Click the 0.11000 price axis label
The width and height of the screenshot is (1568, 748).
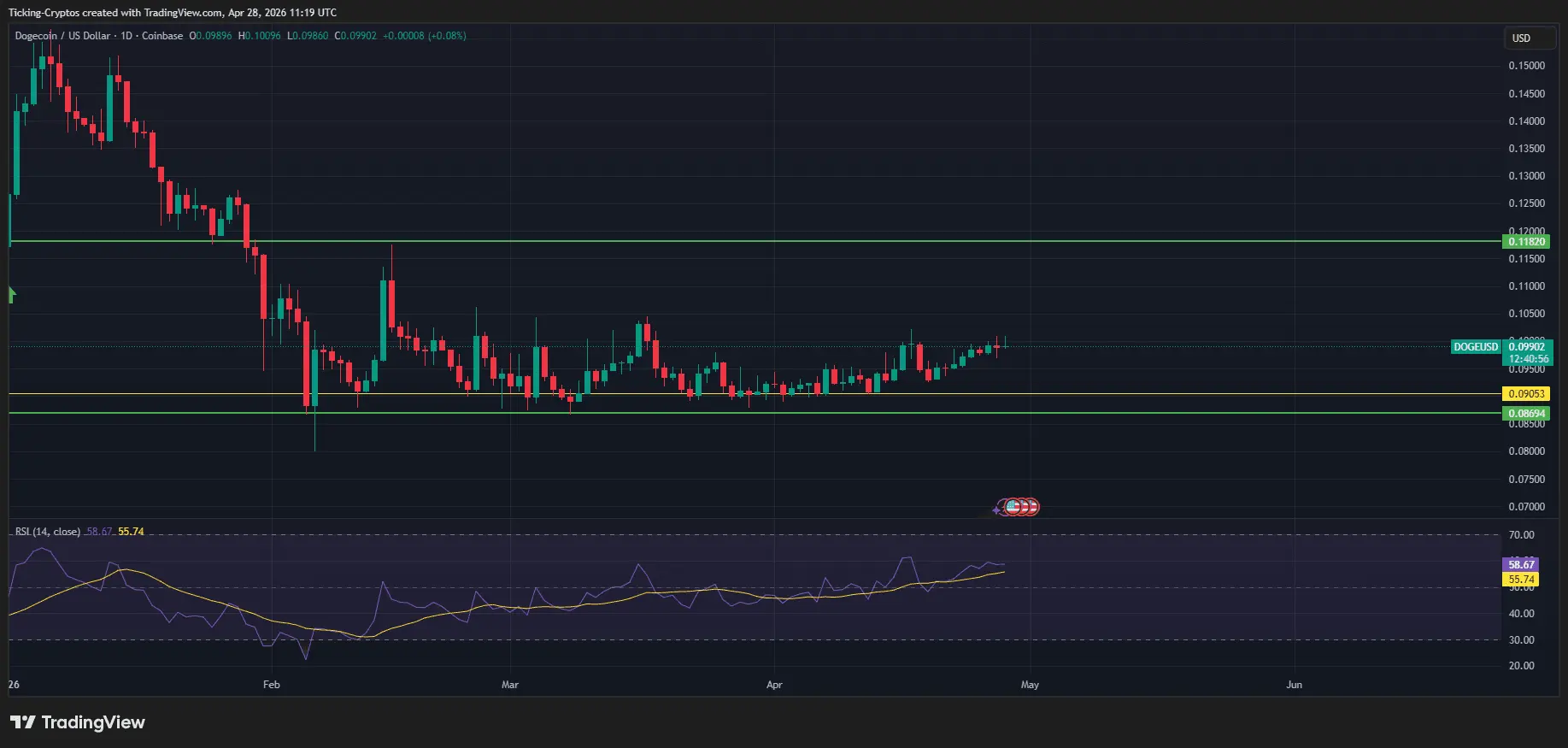pyautogui.click(x=1526, y=286)
